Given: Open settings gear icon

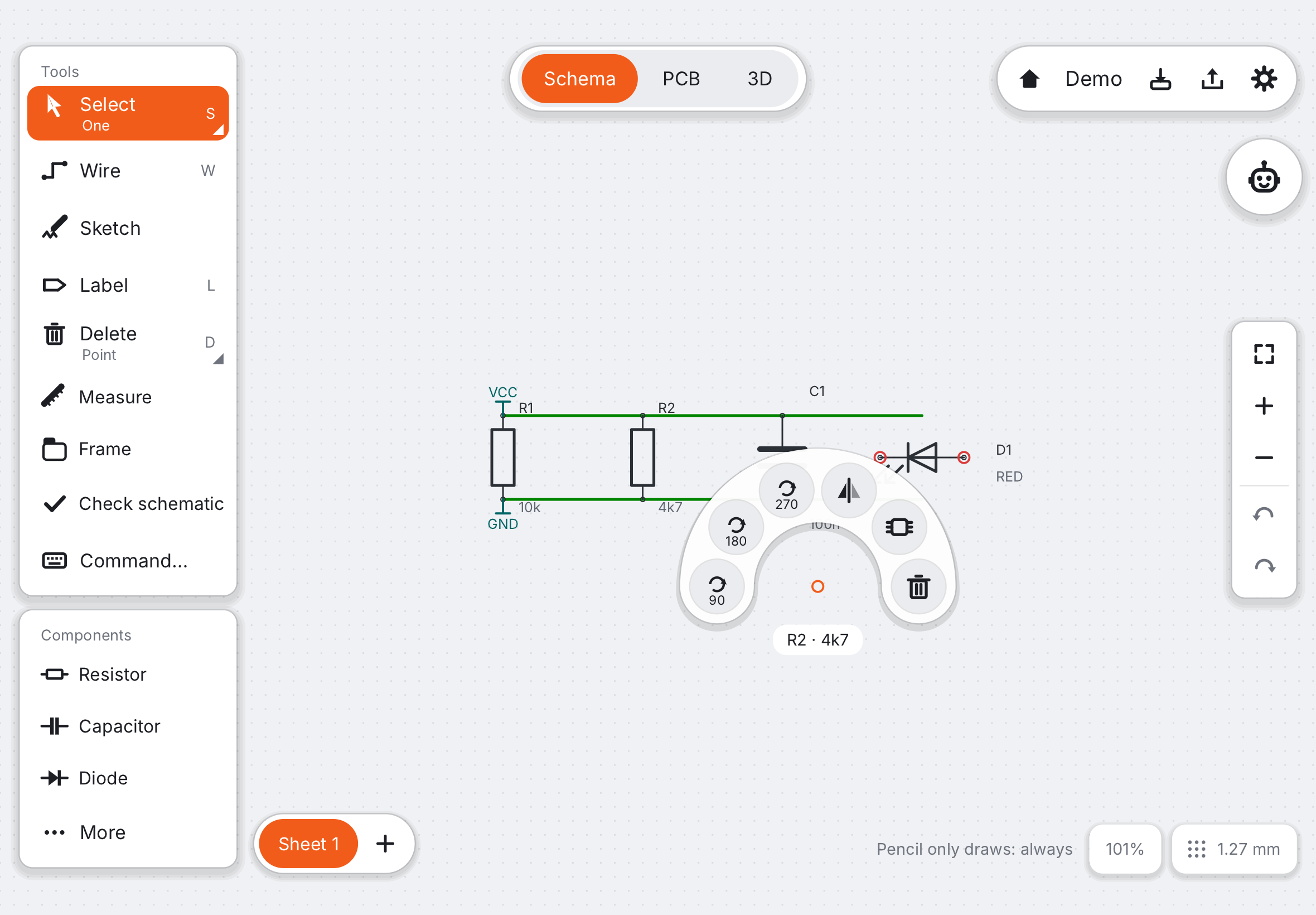Looking at the screenshot, I should click(1263, 79).
